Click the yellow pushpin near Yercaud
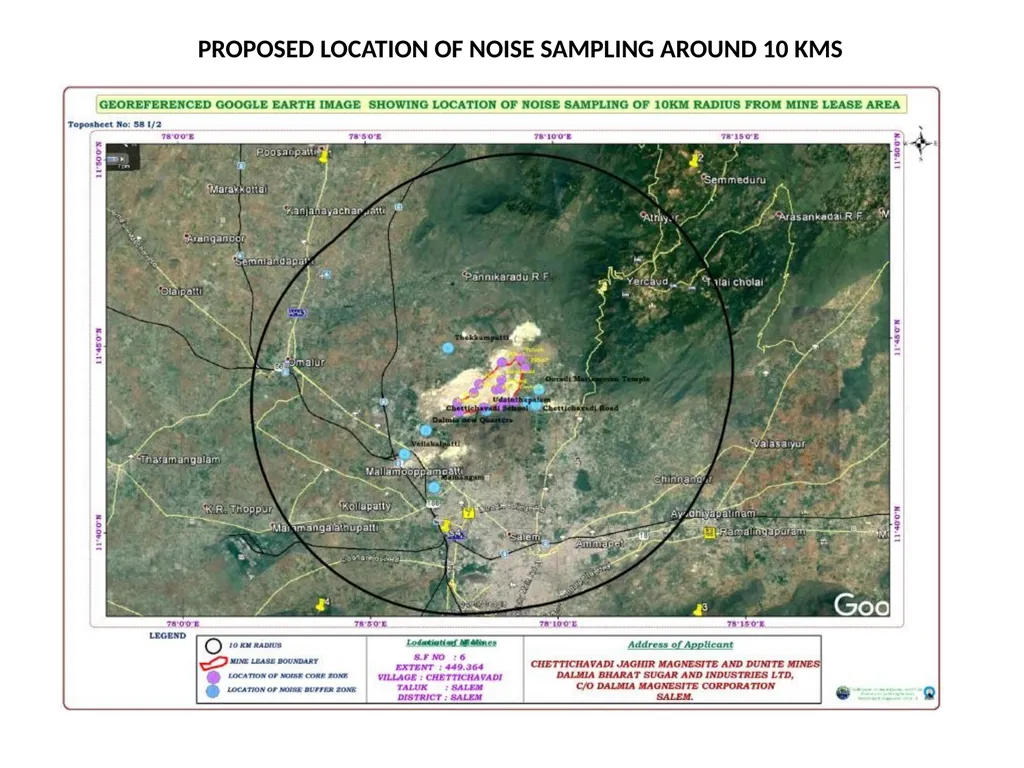1024x768 pixels. [x=603, y=286]
